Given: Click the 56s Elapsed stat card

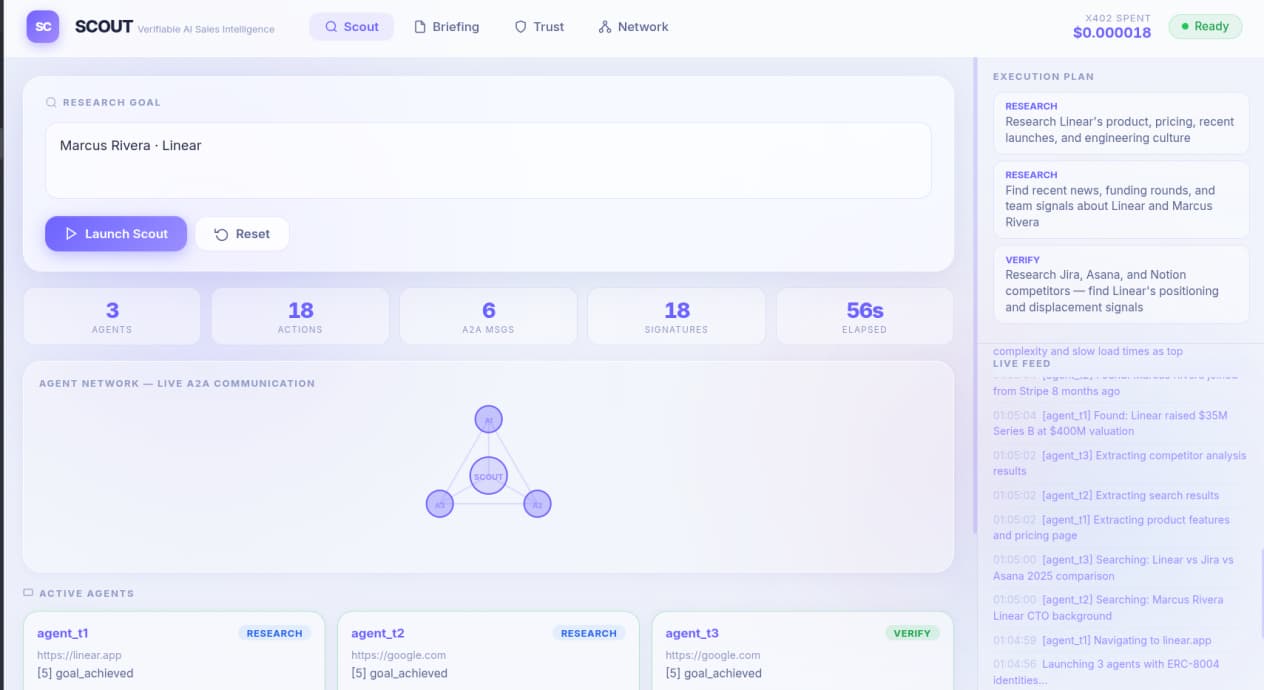Looking at the screenshot, I should tap(865, 316).
